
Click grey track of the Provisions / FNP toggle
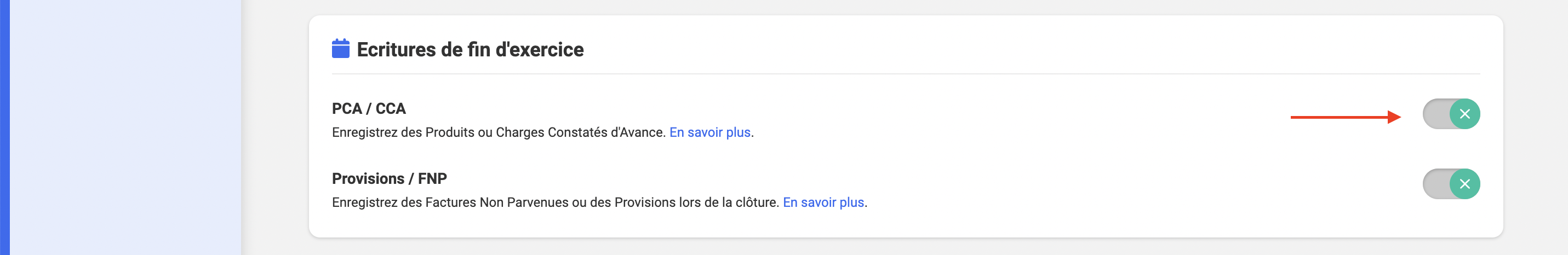click(x=1436, y=184)
